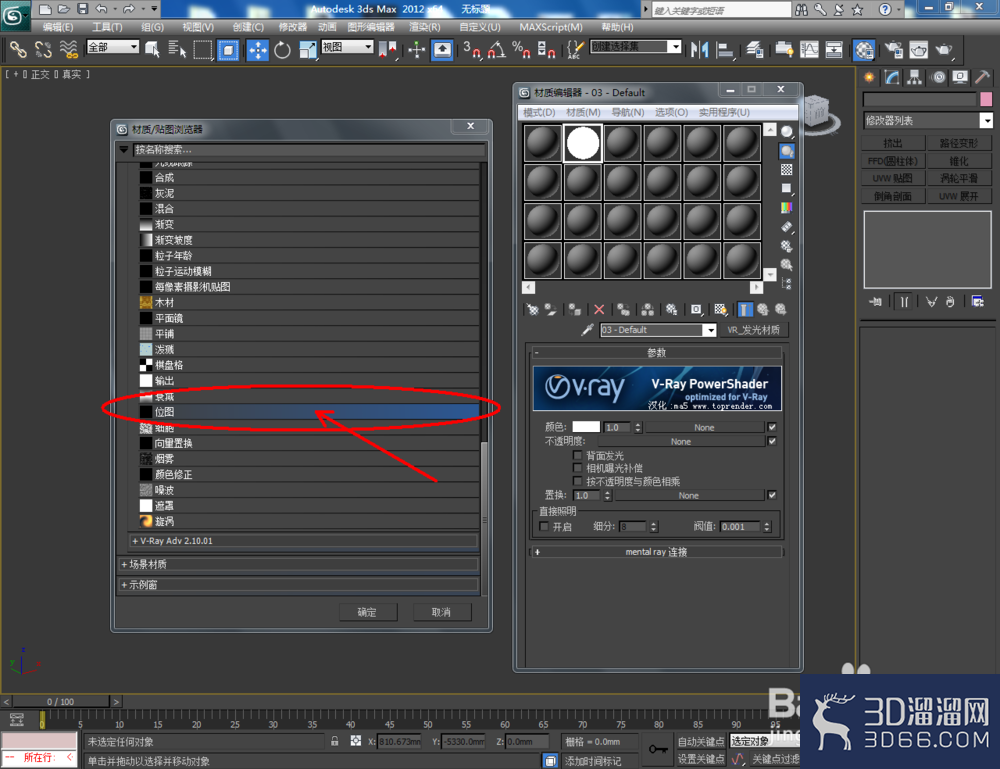Open the Align tool

tap(725, 50)
